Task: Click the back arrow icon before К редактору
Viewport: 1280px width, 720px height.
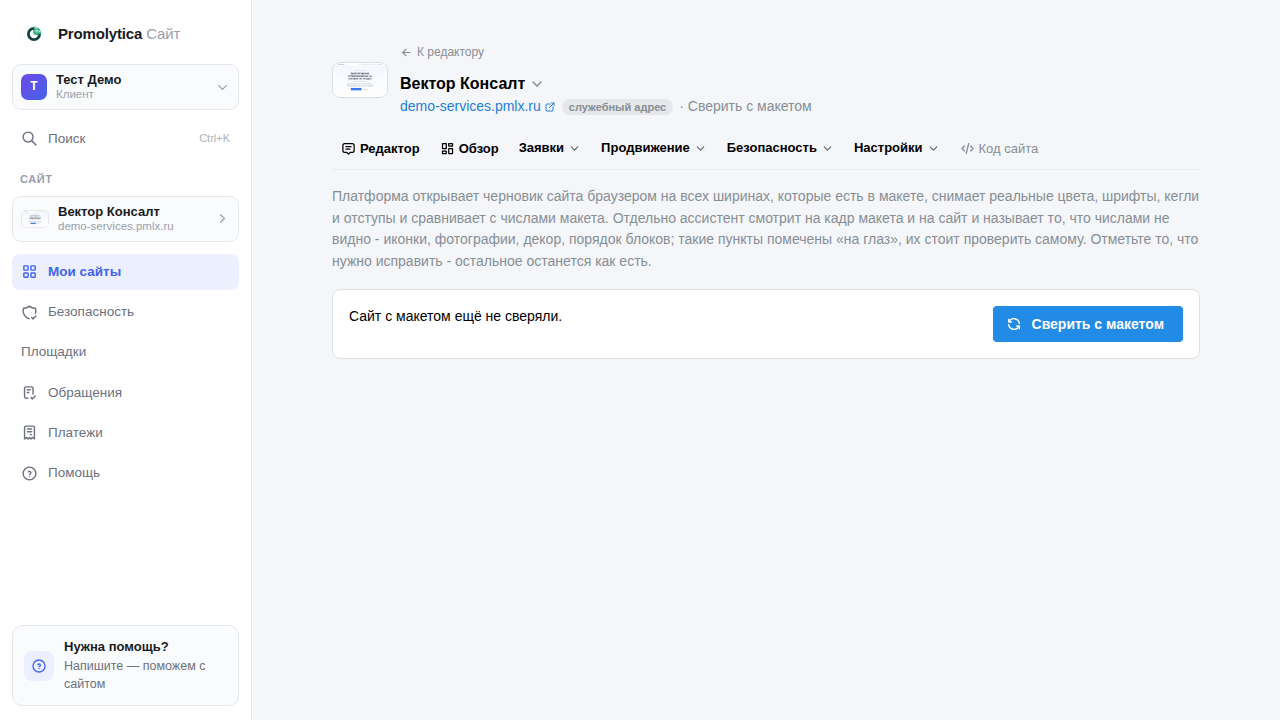Action: [406, 52]
